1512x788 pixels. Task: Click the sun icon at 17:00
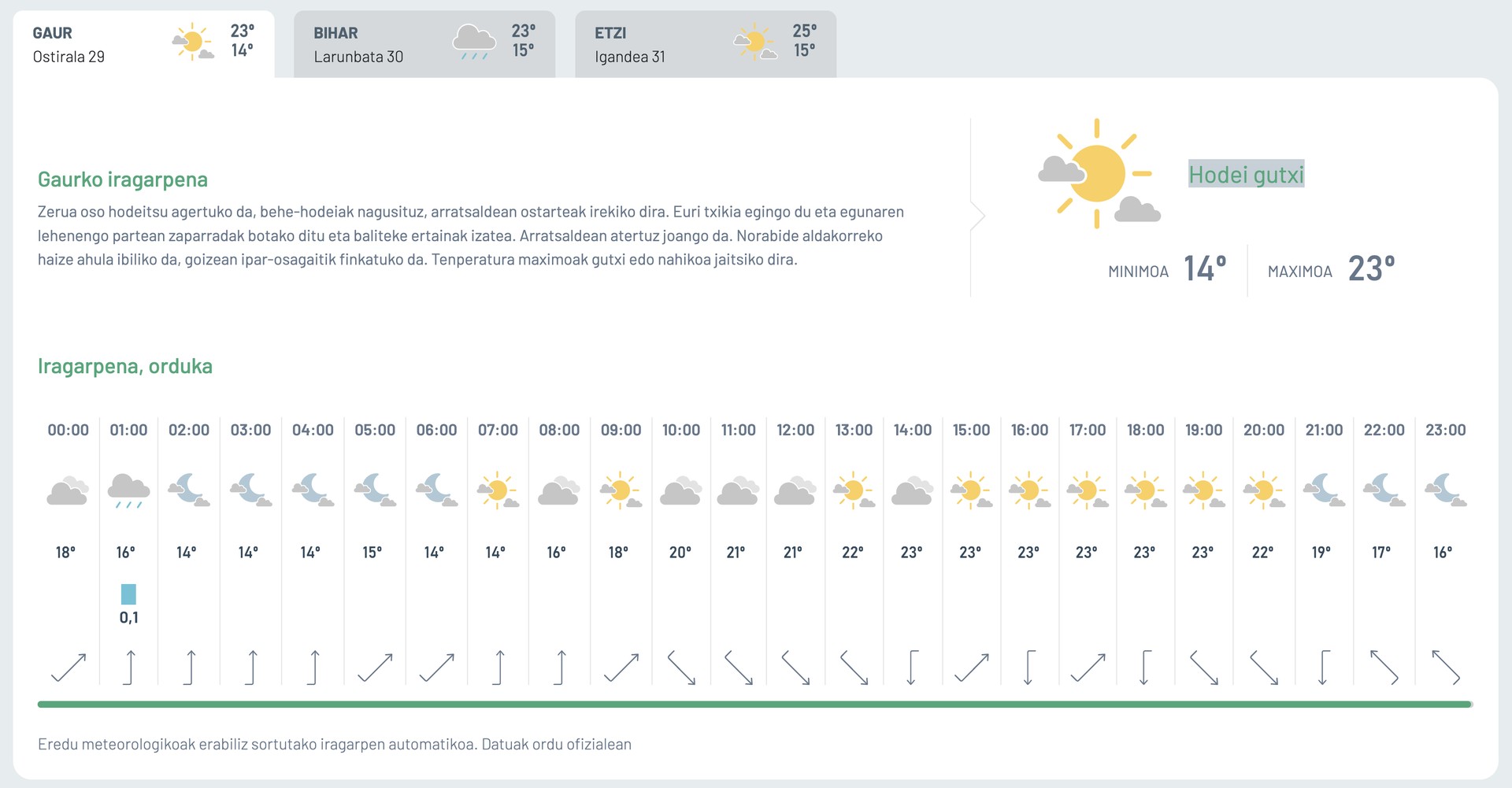pyautogui.click(x=1088, y=490)
